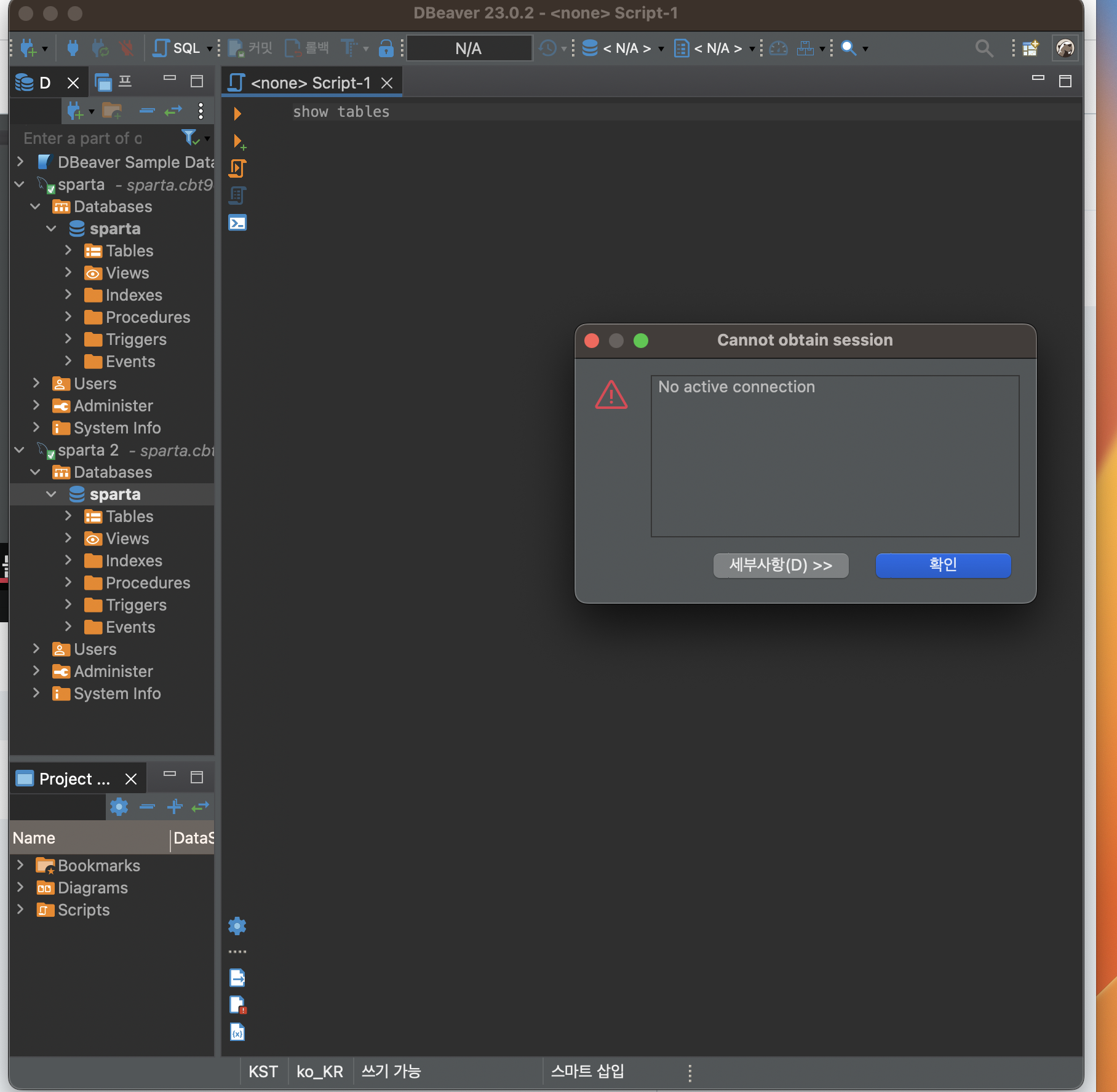Click the navigator collapse all icon
Screen dimensions: 1117x1092
point(147,111)
